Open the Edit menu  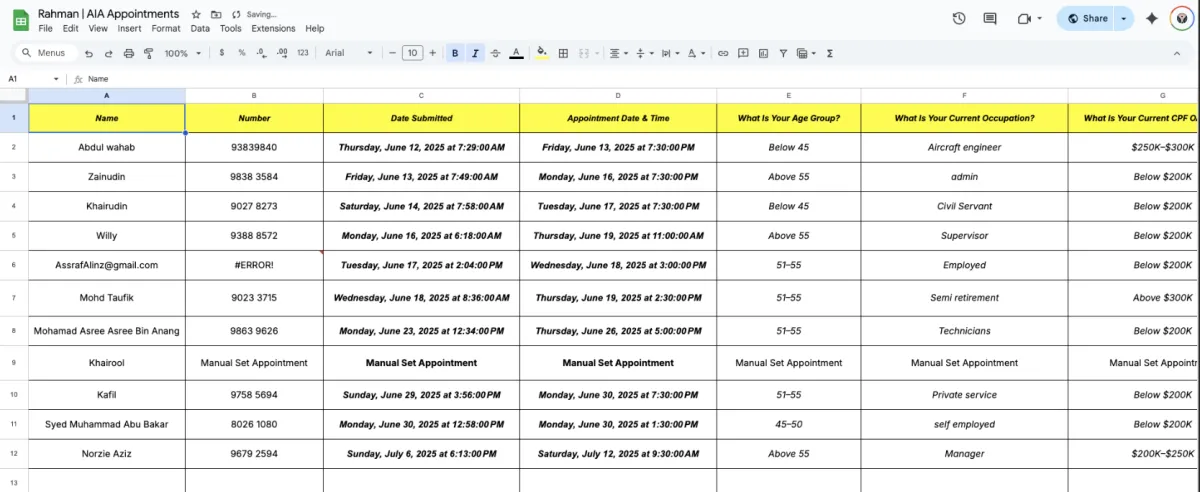click(x=70, y=29)
